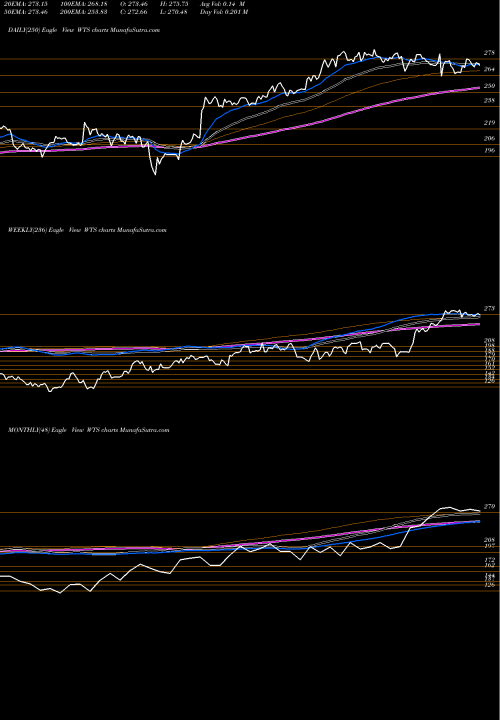
Task: Click the 219 price label on daily chart
Action: [489, 123]
